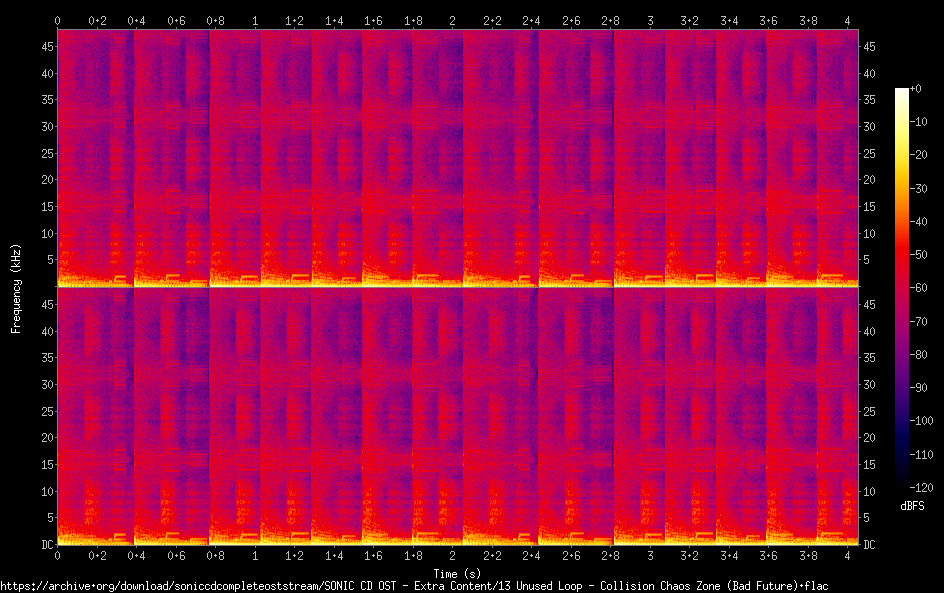Click the -120 label on the color scale

coord(921,488)
